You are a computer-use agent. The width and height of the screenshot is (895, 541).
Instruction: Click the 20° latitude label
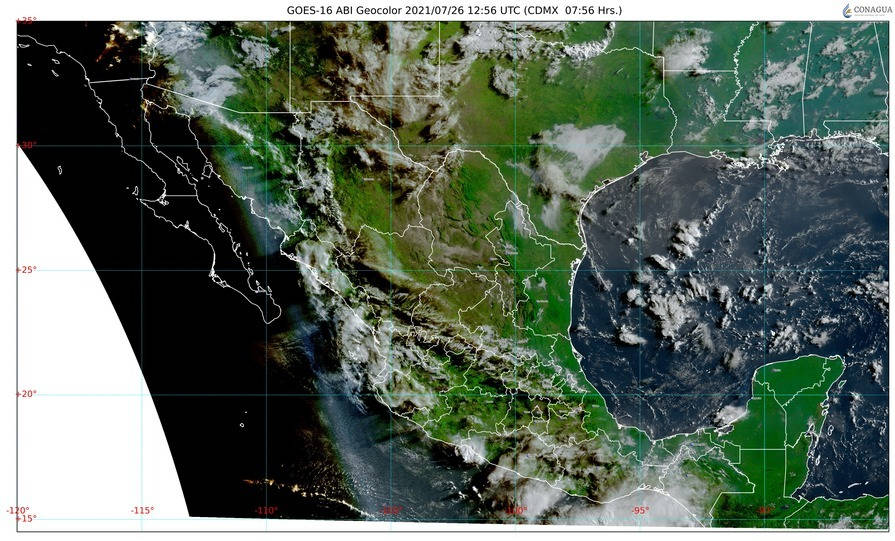click(27, 394)
